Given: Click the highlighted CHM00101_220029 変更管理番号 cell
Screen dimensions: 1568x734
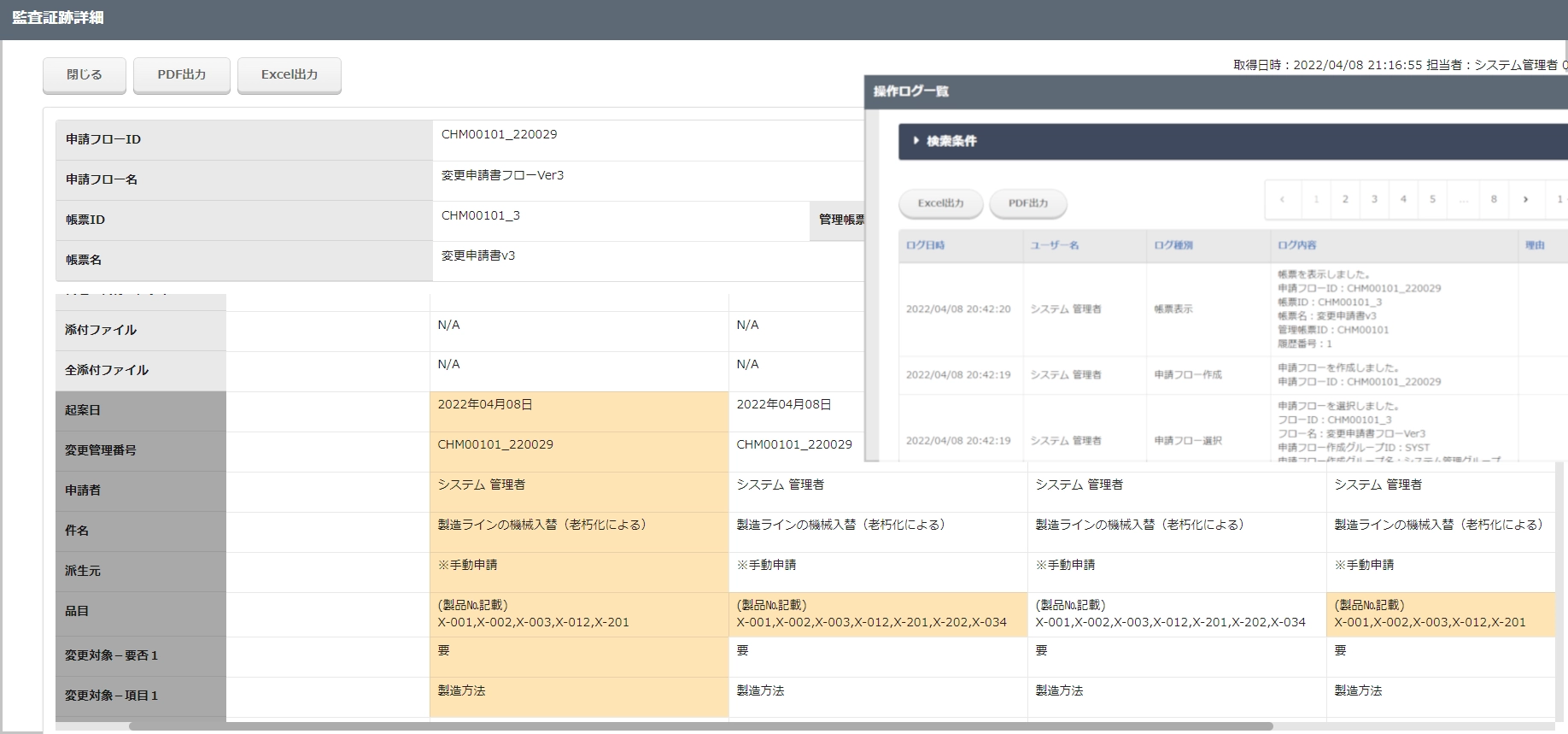Looking at the screenshot, I should pyautogui.click(x=579, y=451).
